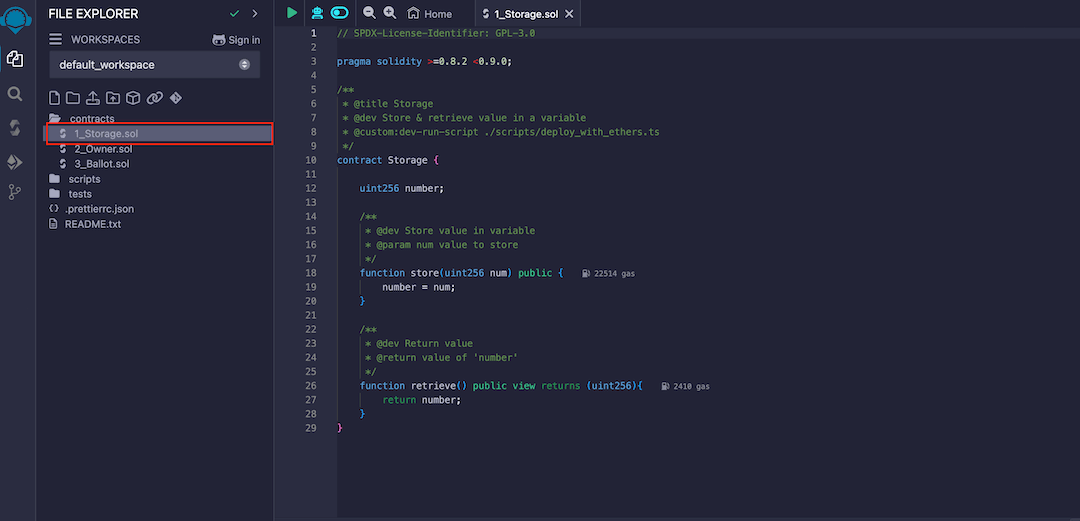The image size is (1080, 521).
Task: Close the 1_Storage.sol tab
Action: tap(569, 14)
